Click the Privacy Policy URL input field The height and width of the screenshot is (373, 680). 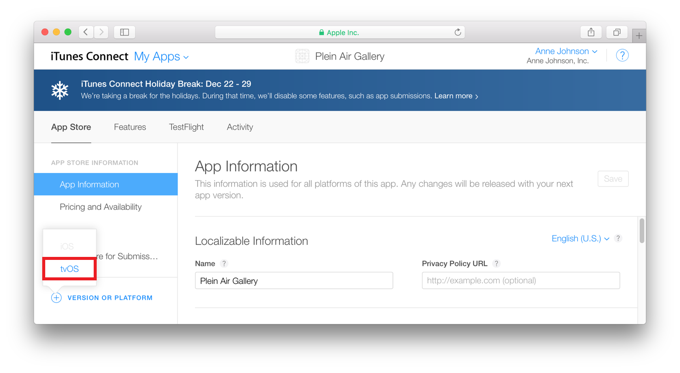(521, 281)
